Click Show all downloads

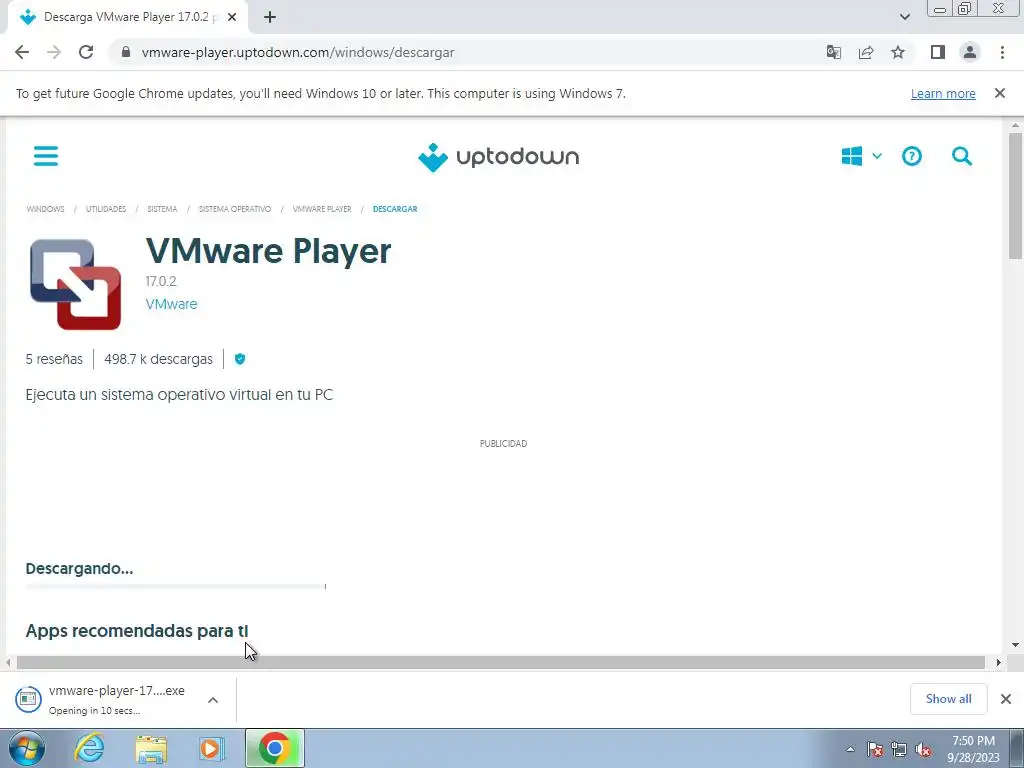click(948, 699)
